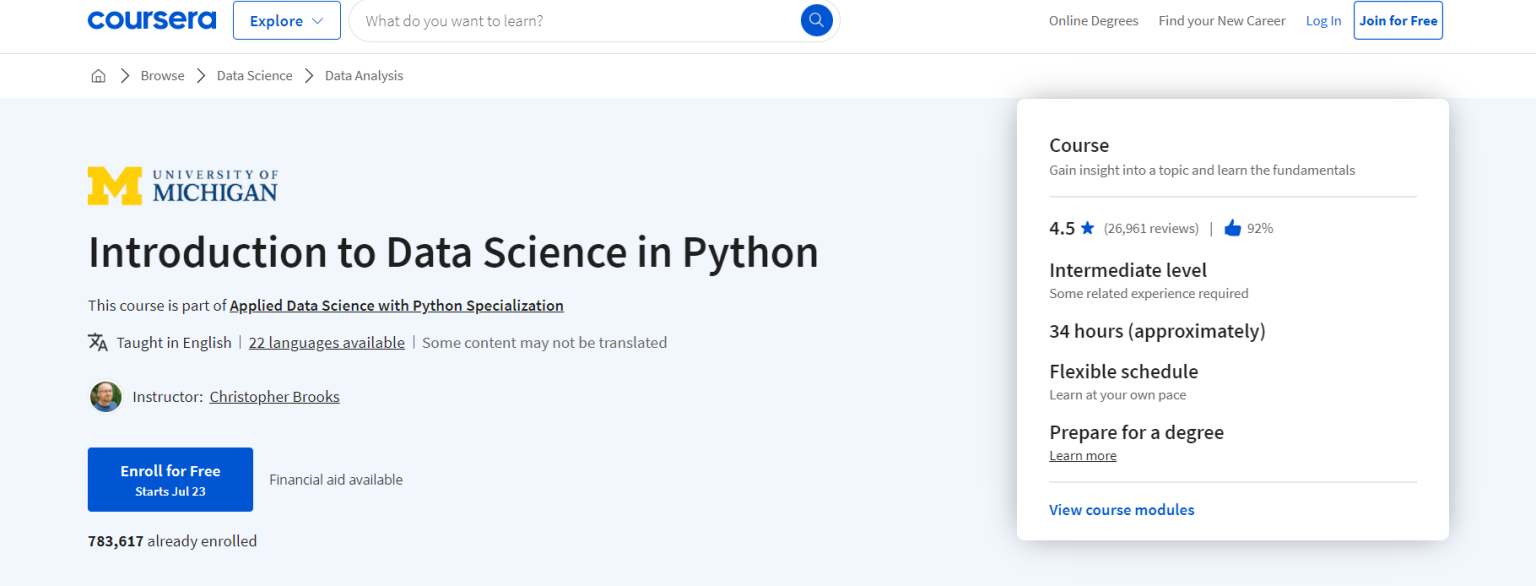Click the blue search magnifier icon
This screenshot has width=1536, height=586.
click(x=816, y=20)
